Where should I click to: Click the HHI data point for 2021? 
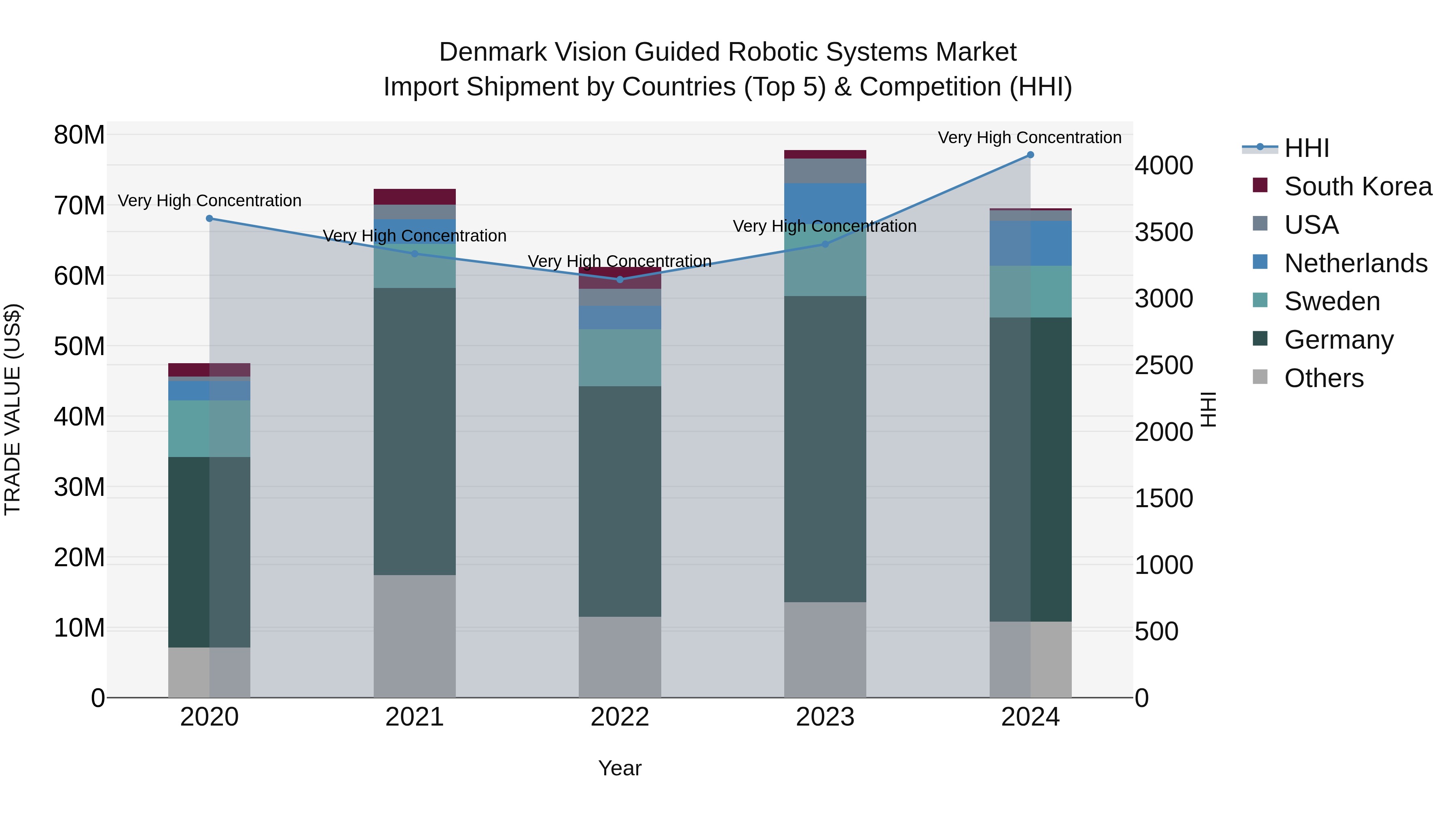click(414, 254)
